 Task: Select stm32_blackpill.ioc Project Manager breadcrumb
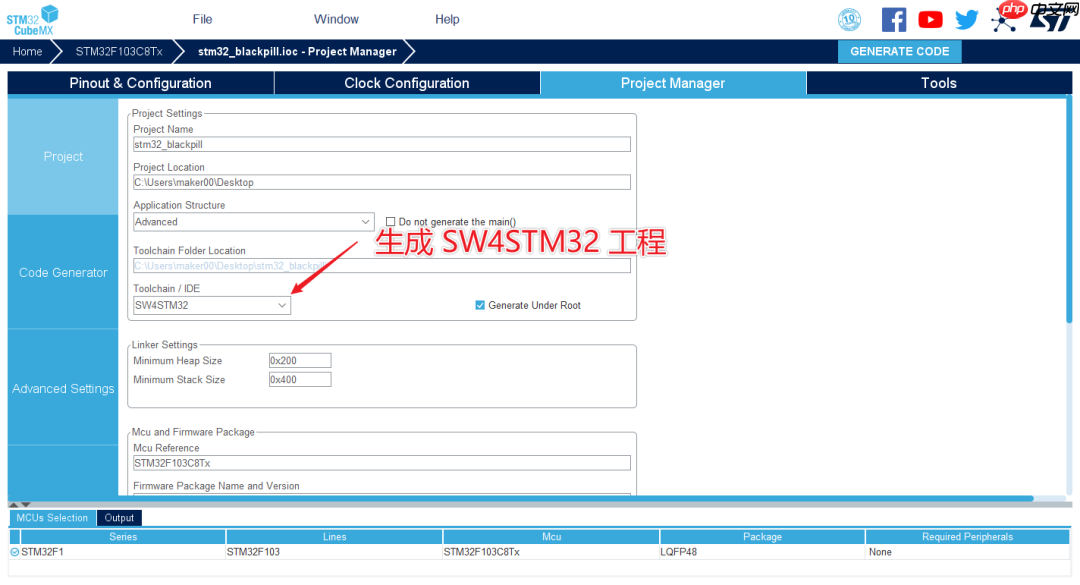pos(297,52)
